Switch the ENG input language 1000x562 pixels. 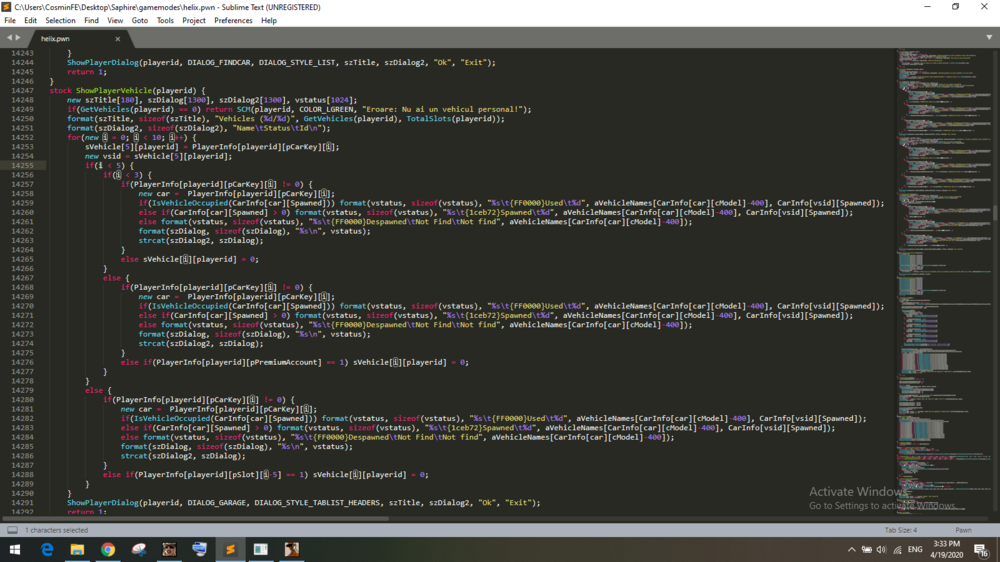(915, 549)
